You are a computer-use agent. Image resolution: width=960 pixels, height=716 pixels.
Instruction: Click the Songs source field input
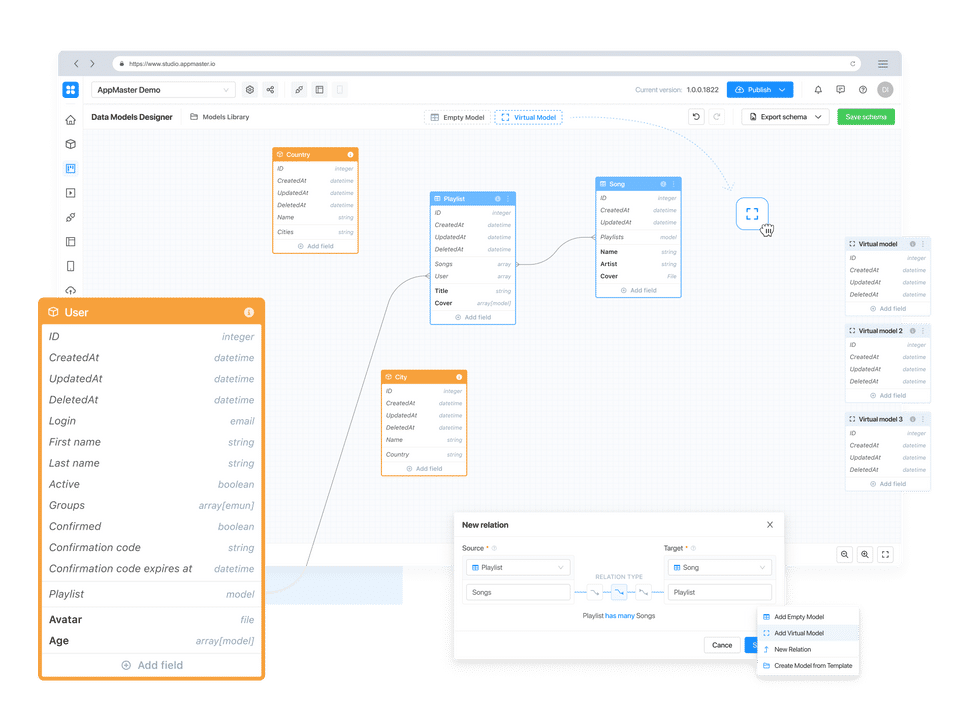[x=518, y=592]
